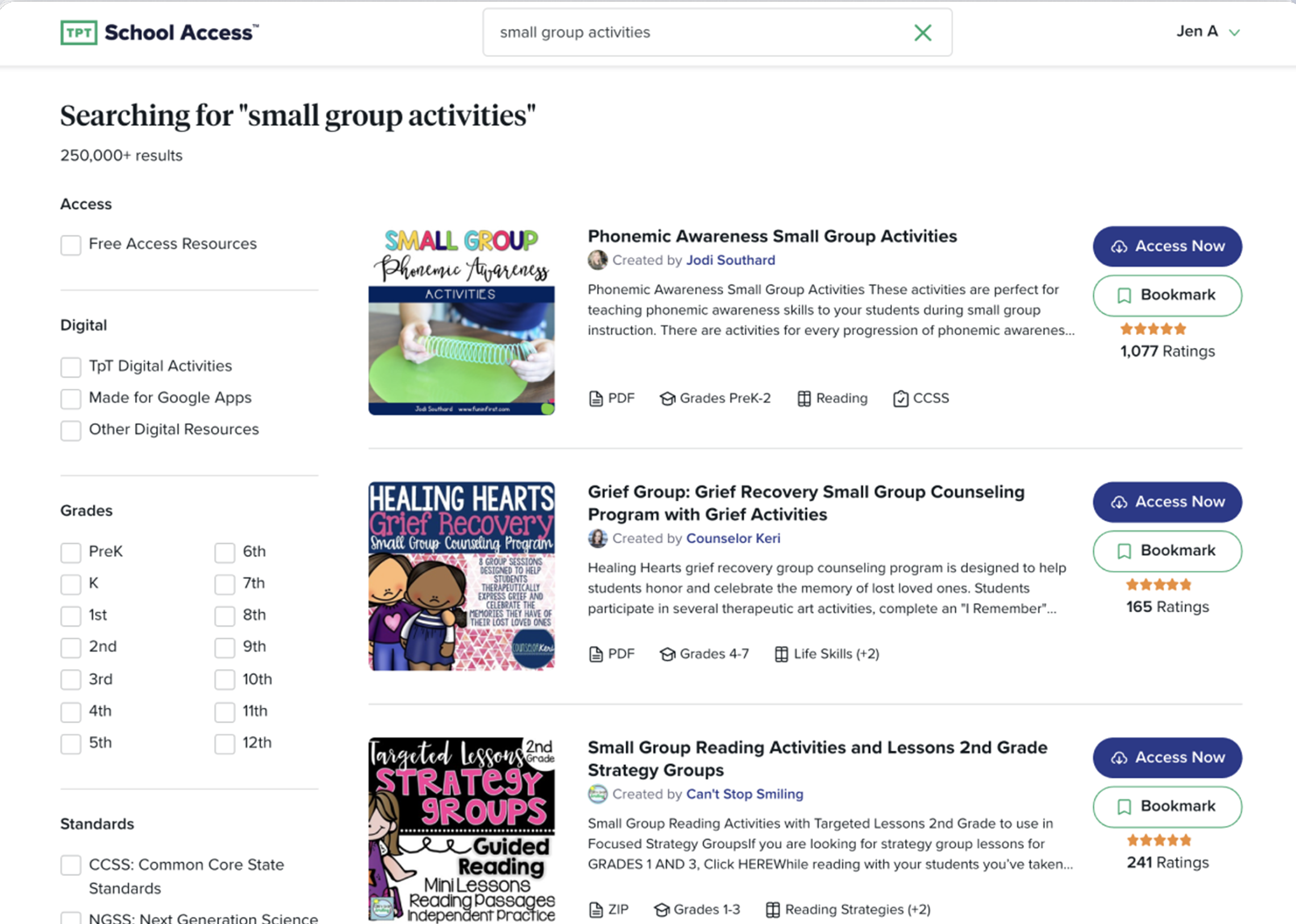Visit Can't Stop Smiling creator page
The height and width of the screenshot is (924, 1296).
coord(744,795)
